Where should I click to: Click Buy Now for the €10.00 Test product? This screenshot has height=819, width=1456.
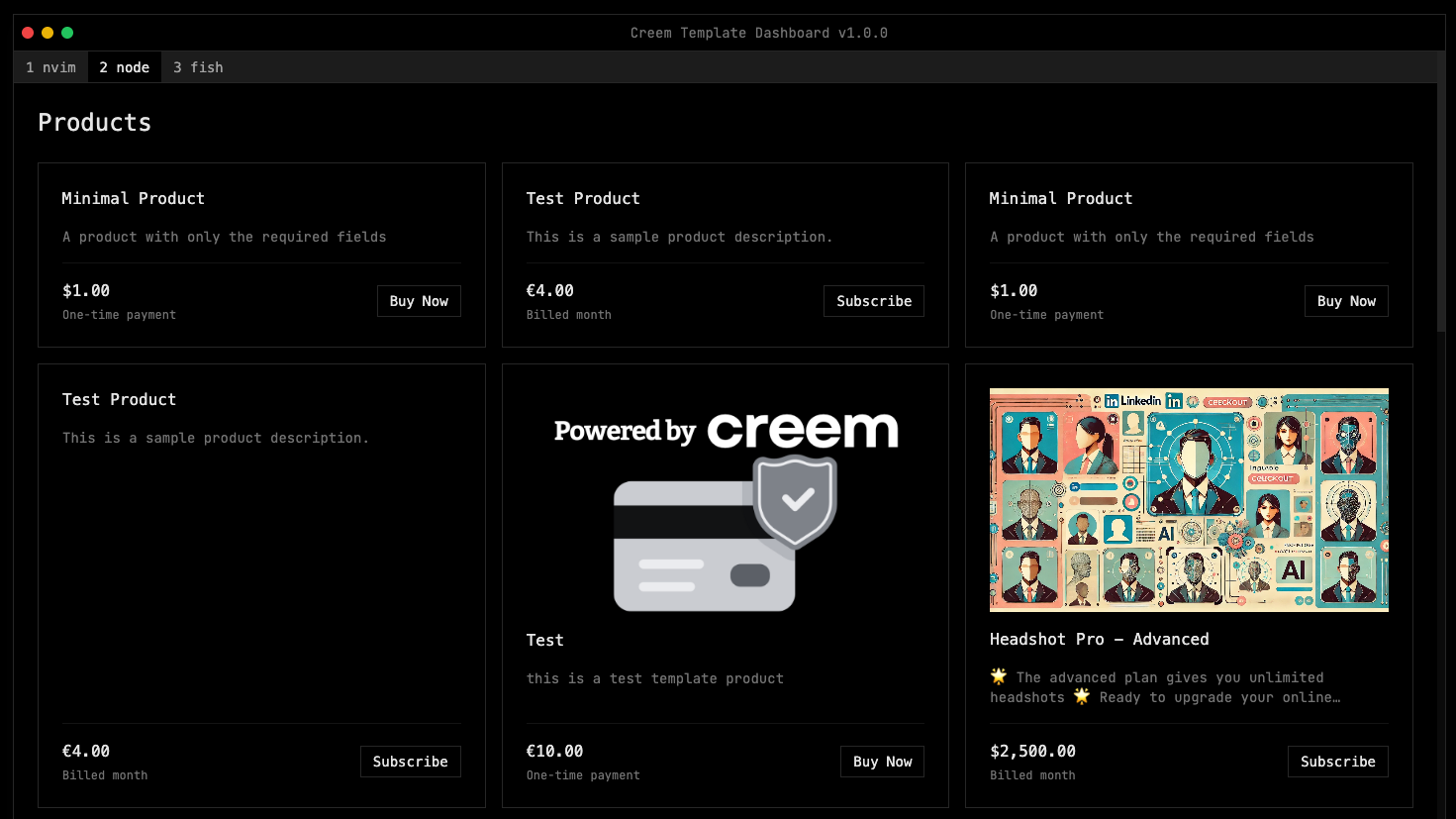[882, 762]
